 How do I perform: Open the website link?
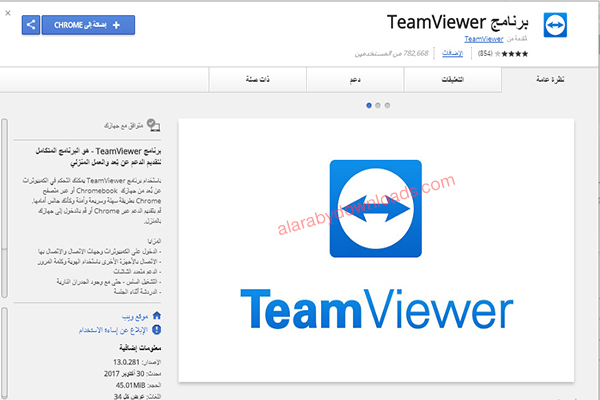click(x=135, y=317)
